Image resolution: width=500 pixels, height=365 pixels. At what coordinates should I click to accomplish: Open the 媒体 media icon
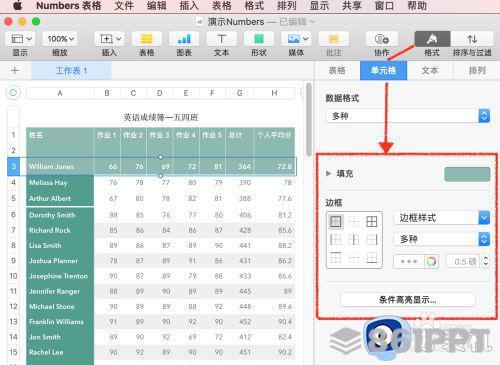point(296,39)
